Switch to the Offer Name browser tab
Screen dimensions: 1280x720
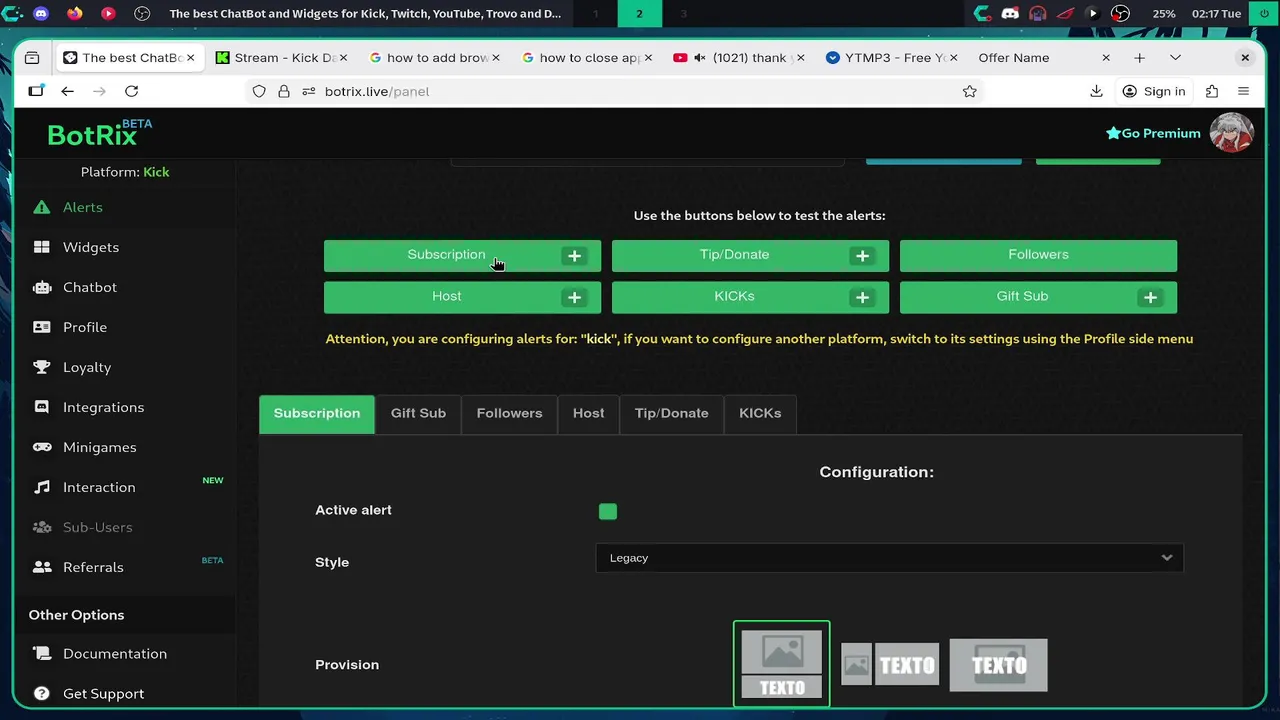point(1043,58)
